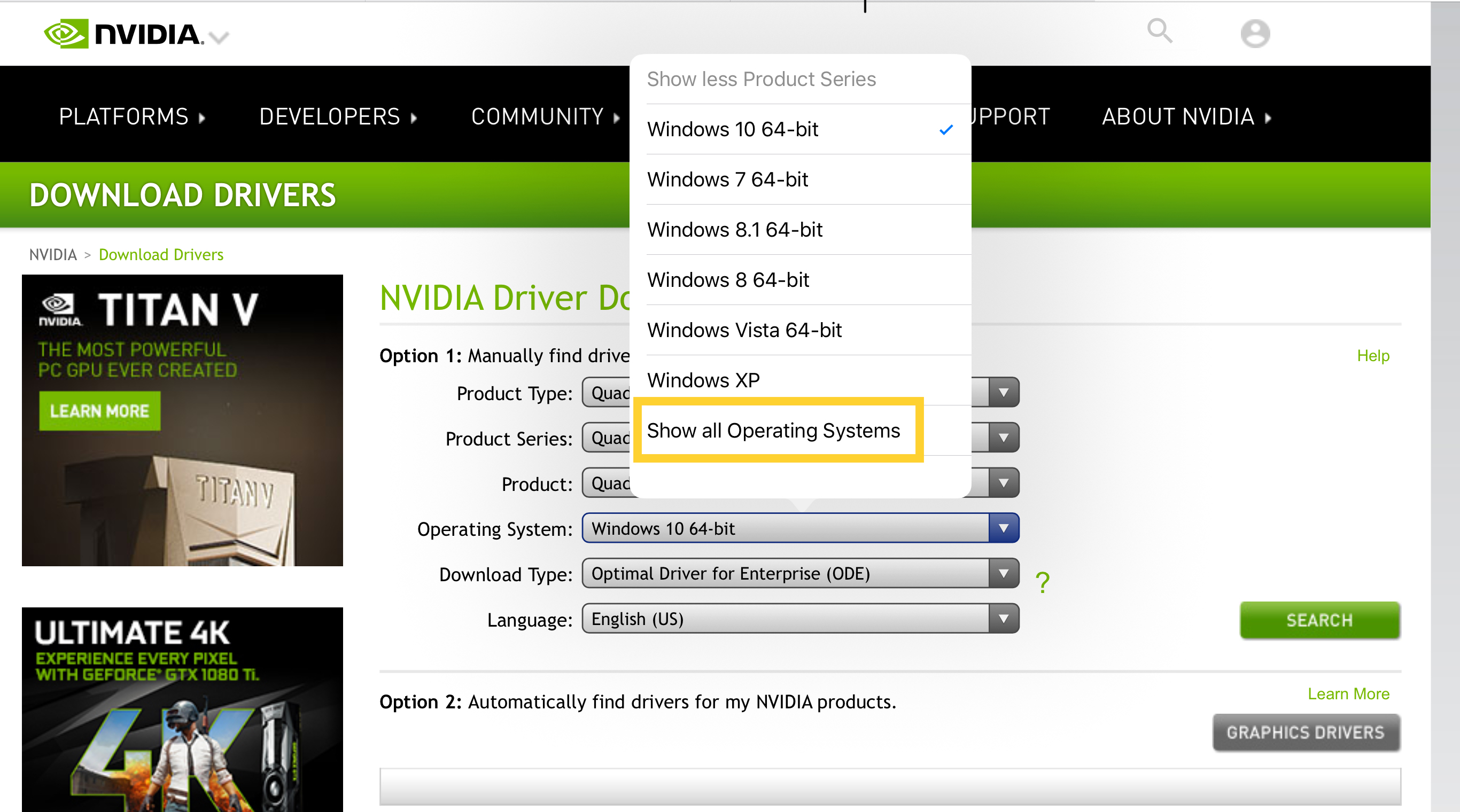The height and width of the screenshot is (812, 1460).
Task: Open Download Type dropdown arrow
Action: tap(1003, 573)
